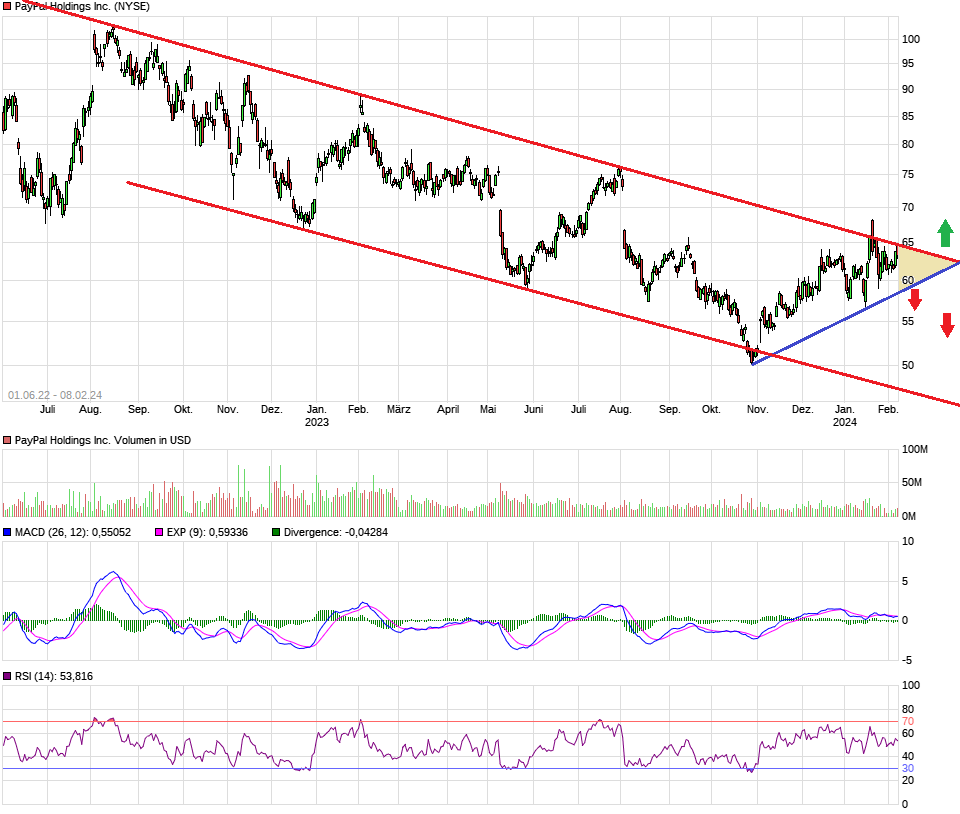The height and width of the screenshot is (814, 960).
Task: Click the 55 price axis label
Action: pyautogui.click(x=908, y=321)
